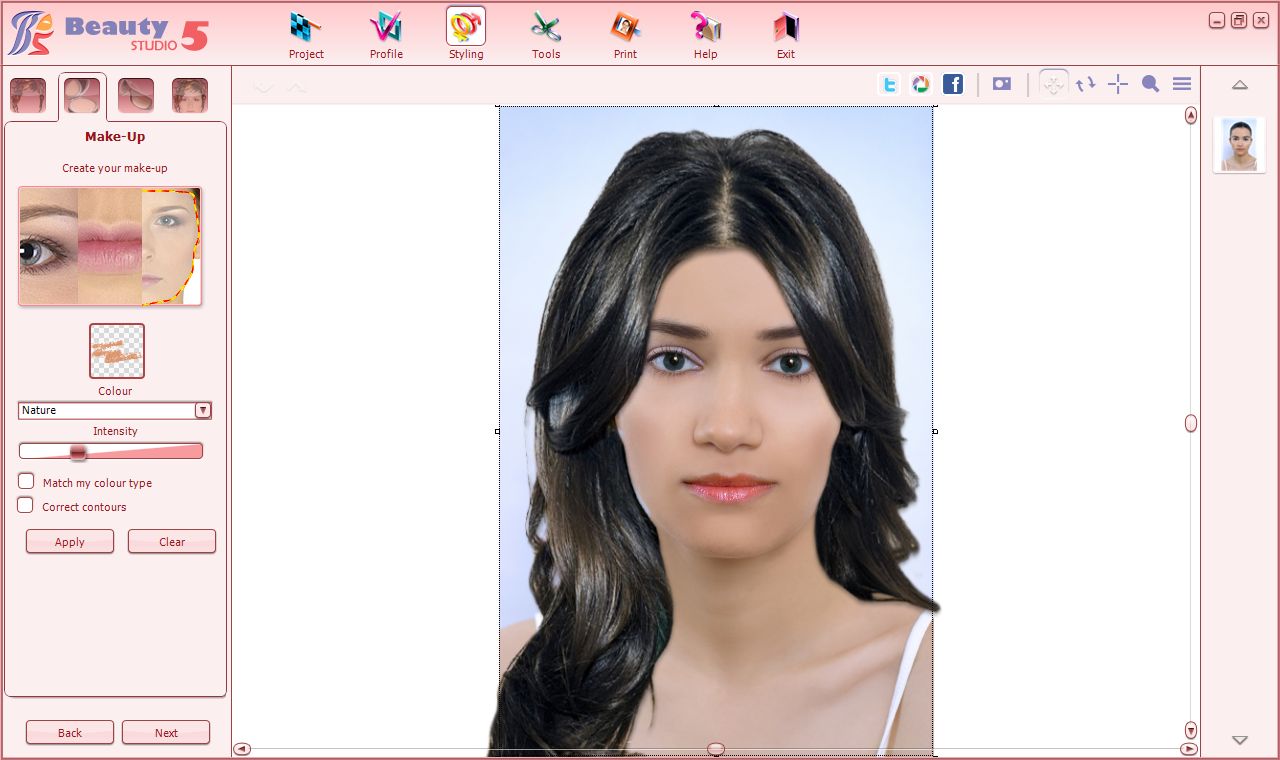Click the greyed-out up chevron in toolbar
The image size is (1280, 760).
point(296,88)
